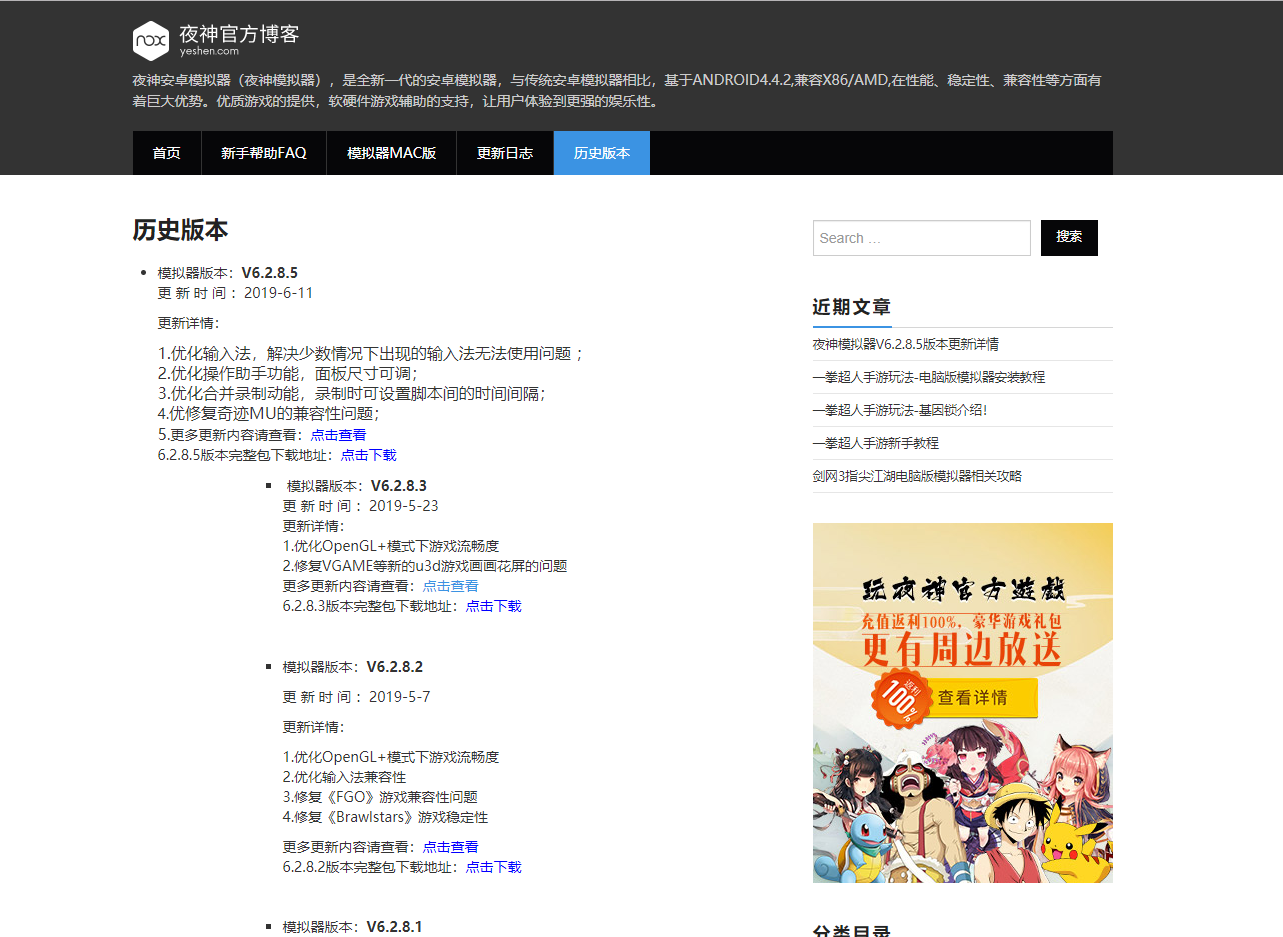
Task: Click 点击查看 link for version 6.2.8.5
Action: point(338,435)
